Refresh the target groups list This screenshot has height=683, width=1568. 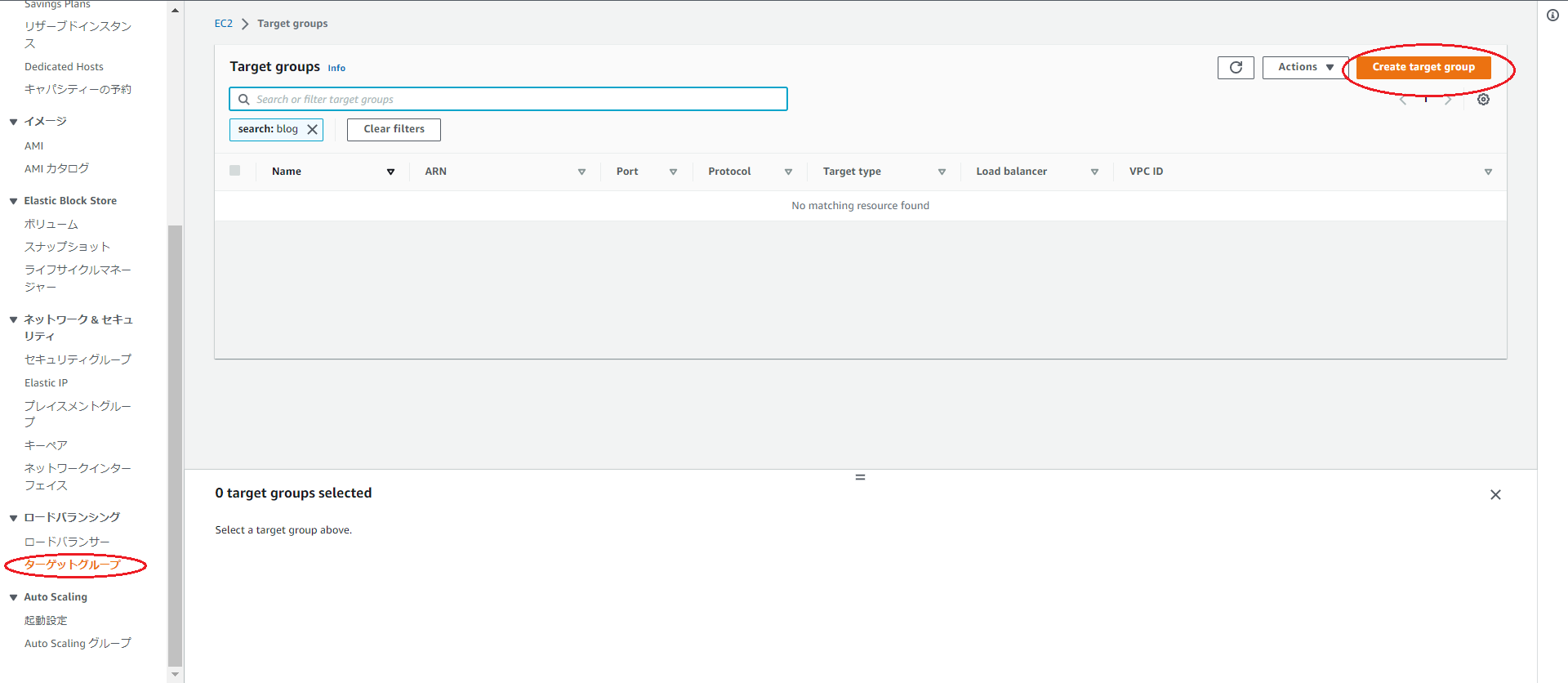point(1236,67)
